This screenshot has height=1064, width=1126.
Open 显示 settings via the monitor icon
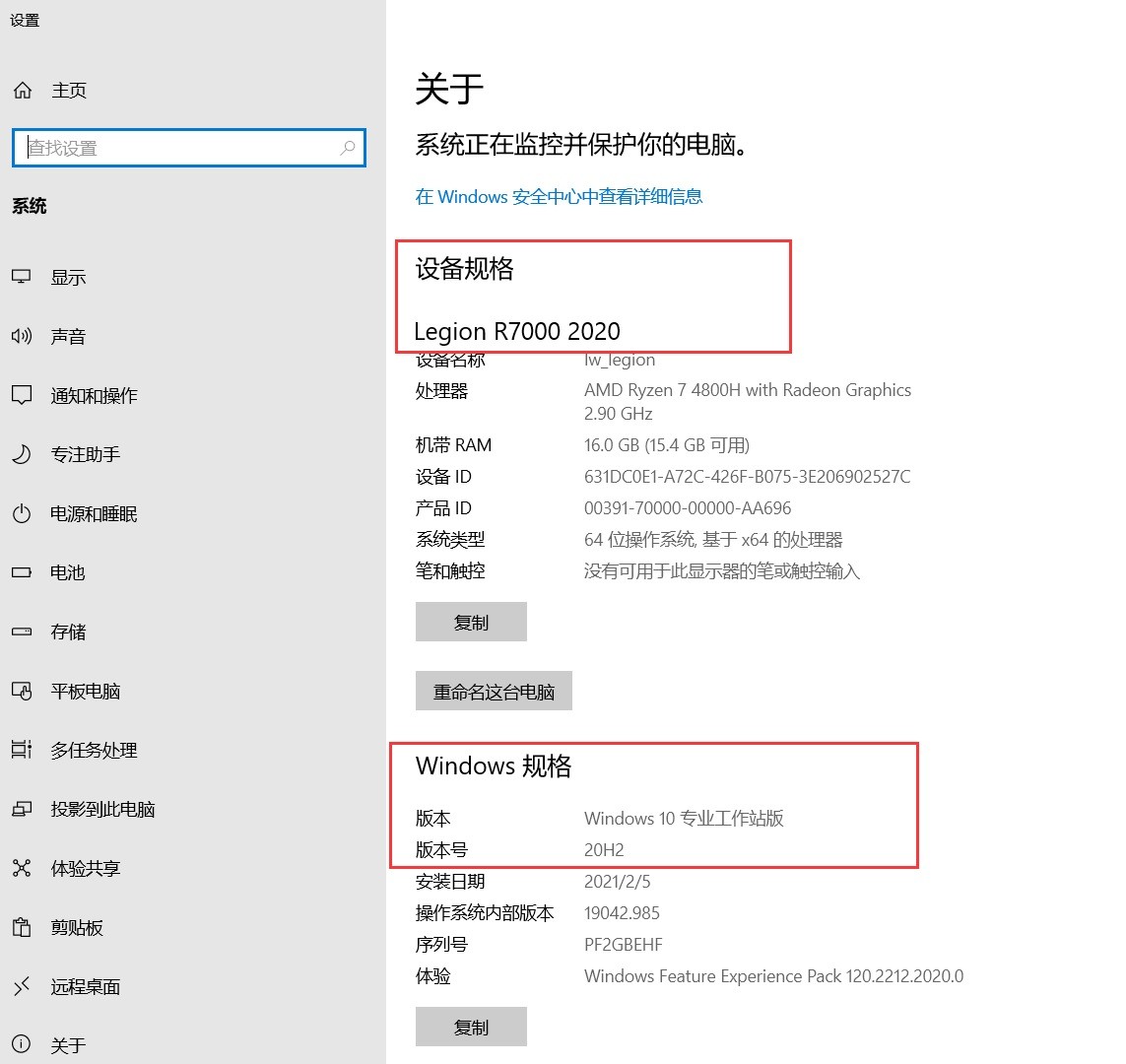pyautogui.click(x=22, y=277)
